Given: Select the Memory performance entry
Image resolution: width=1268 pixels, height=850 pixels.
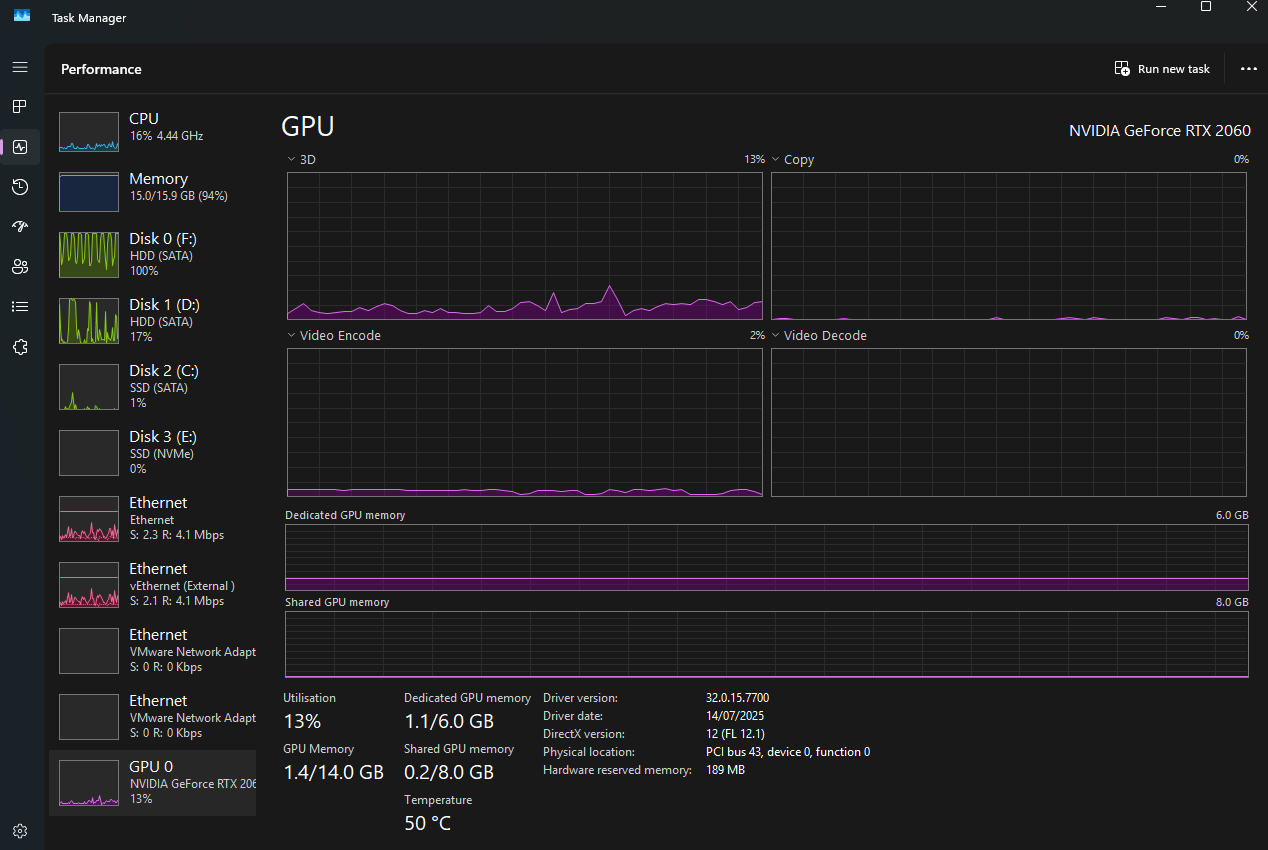Looking at the screenshot, I should 152,191.
